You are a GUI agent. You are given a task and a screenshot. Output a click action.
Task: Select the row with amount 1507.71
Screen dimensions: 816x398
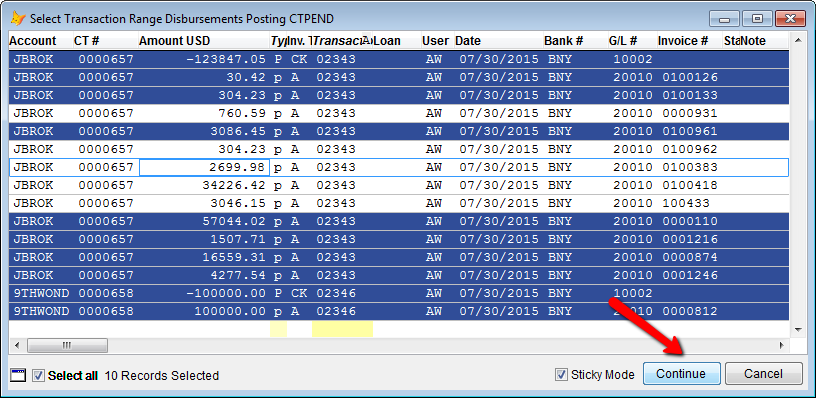click(x=399, y=239)
